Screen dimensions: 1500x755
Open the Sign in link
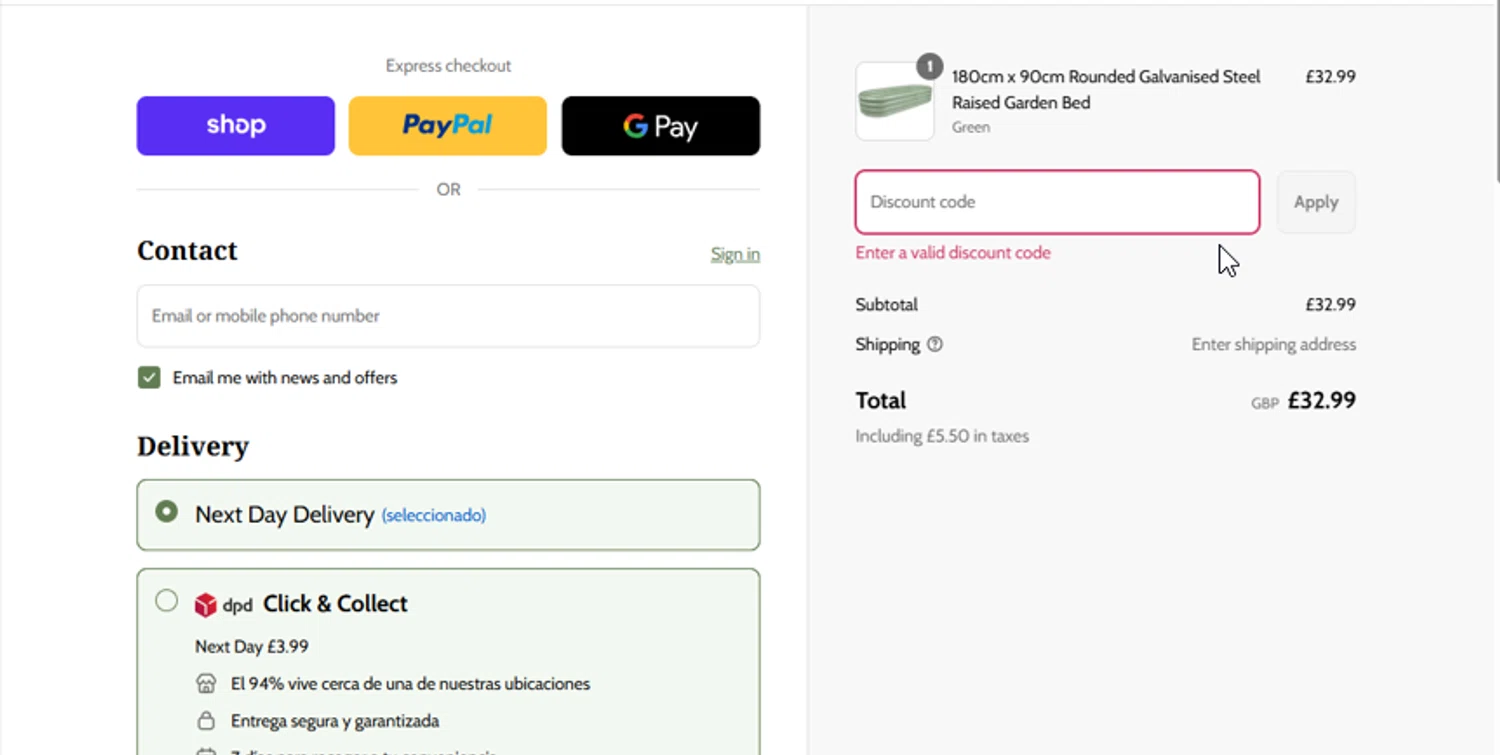735,254
